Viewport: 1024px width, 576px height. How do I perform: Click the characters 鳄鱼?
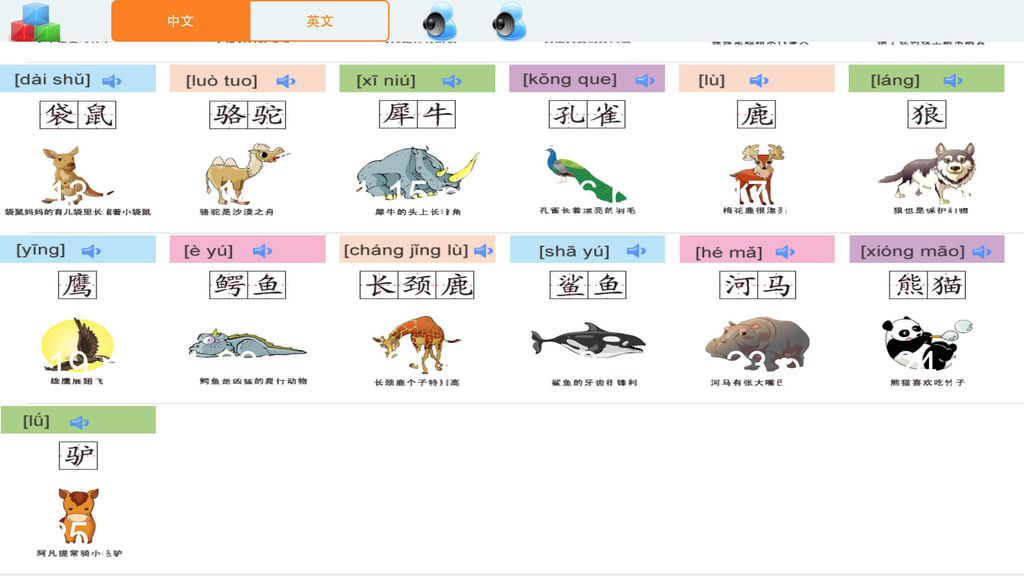coord(248,285)
